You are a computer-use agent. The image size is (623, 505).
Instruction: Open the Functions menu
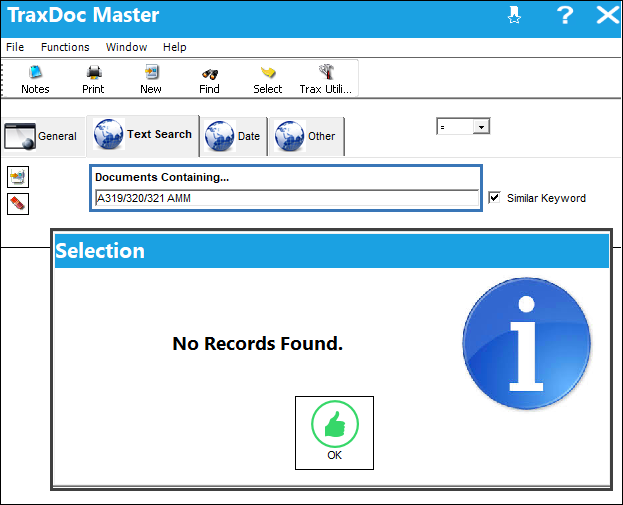pyautogui.click(x=65, y=47)
